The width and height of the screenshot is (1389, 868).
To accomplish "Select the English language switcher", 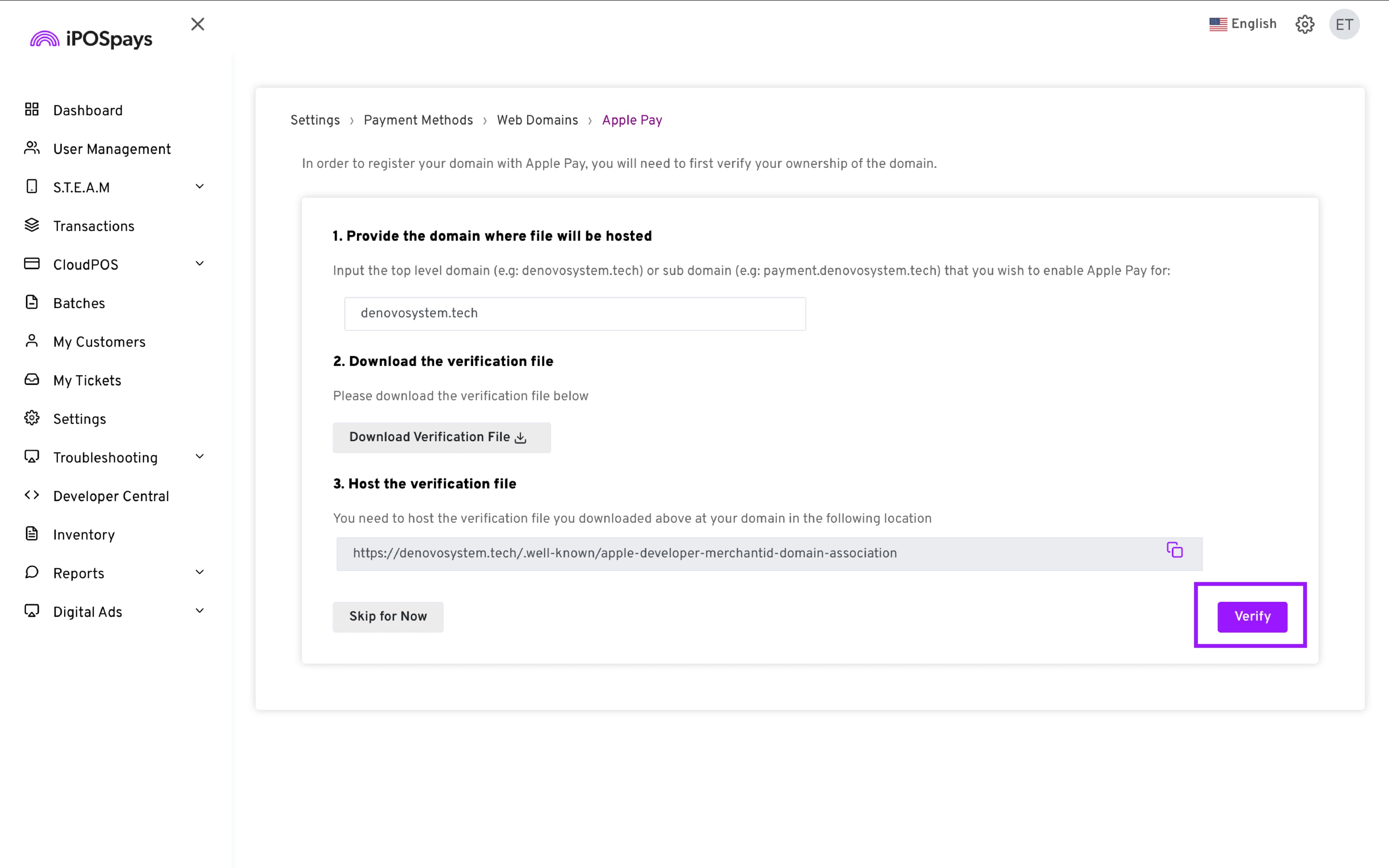I will 1243,24.
